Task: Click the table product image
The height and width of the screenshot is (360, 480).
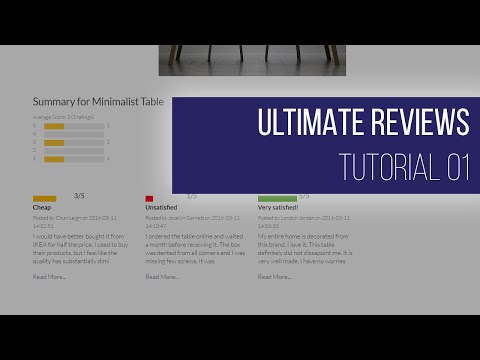Action: (x=252, y=60)
